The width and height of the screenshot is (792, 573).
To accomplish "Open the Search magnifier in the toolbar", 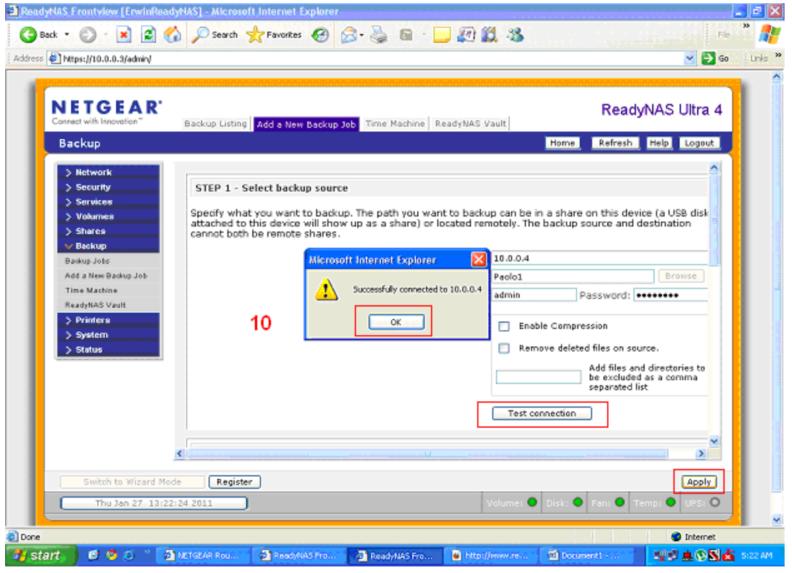I will 201,34.
